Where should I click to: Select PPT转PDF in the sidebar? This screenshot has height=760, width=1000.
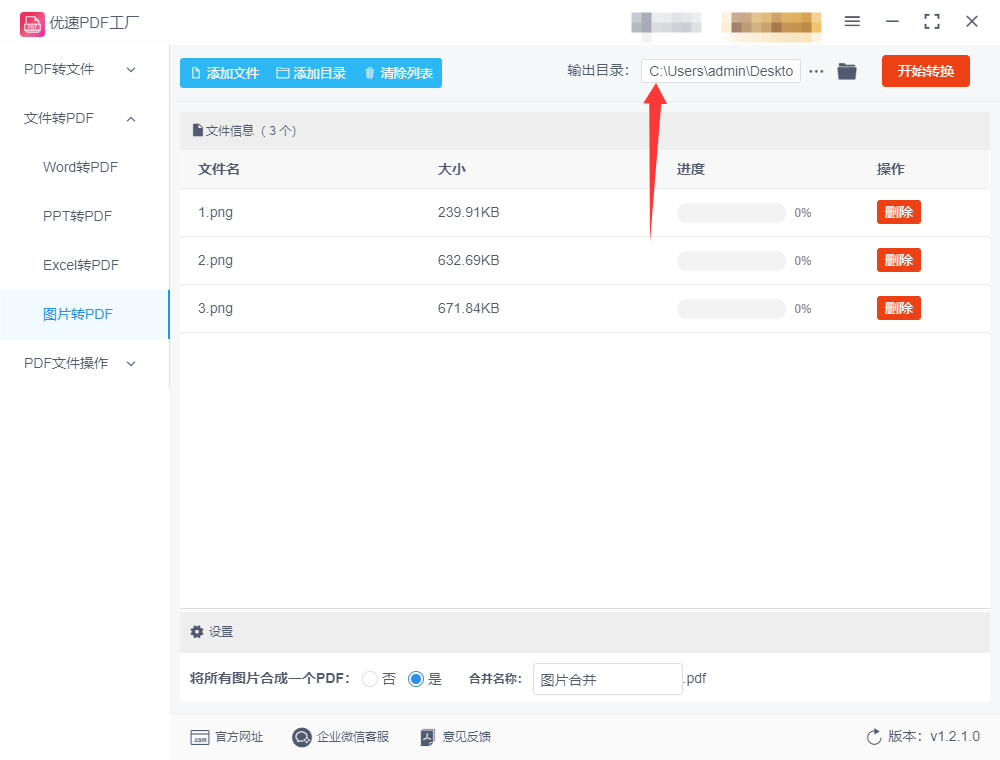point(84,216)
